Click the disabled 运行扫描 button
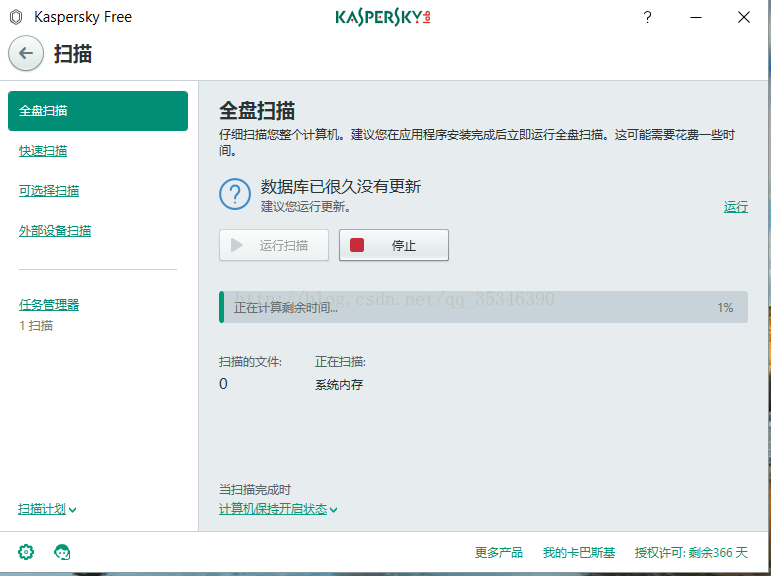The image size is (771, 576). point(274,245)
